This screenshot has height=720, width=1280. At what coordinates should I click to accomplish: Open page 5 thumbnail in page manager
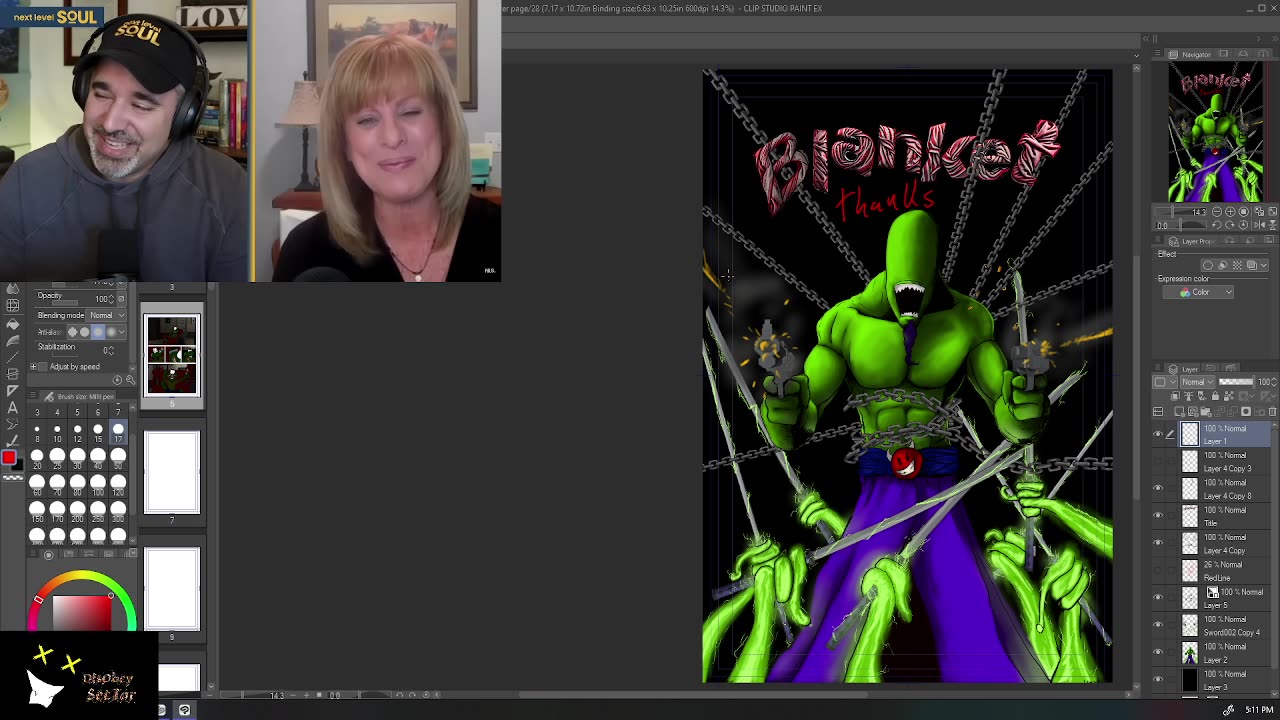tap(172, 355)
